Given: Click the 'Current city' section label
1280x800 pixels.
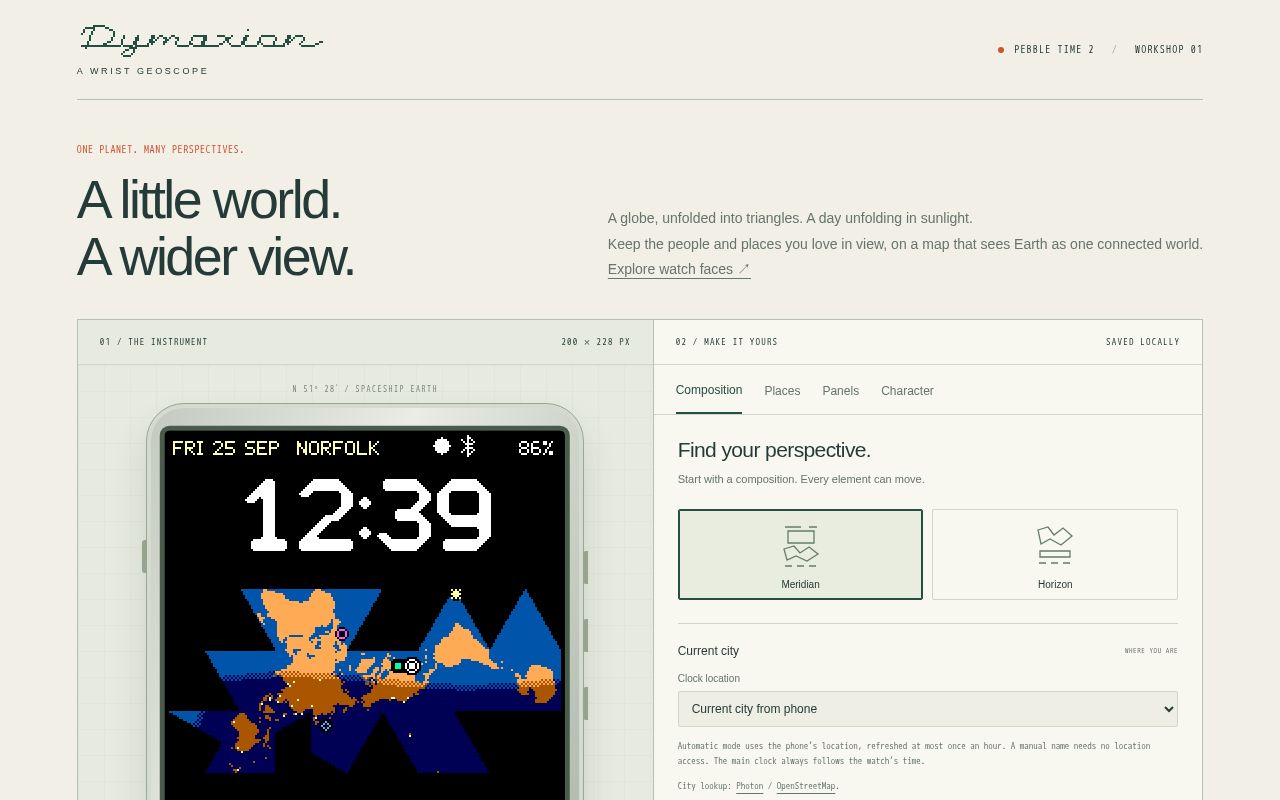Looking at the screenshot, I should pyautogui.click(x=708, y=651).
